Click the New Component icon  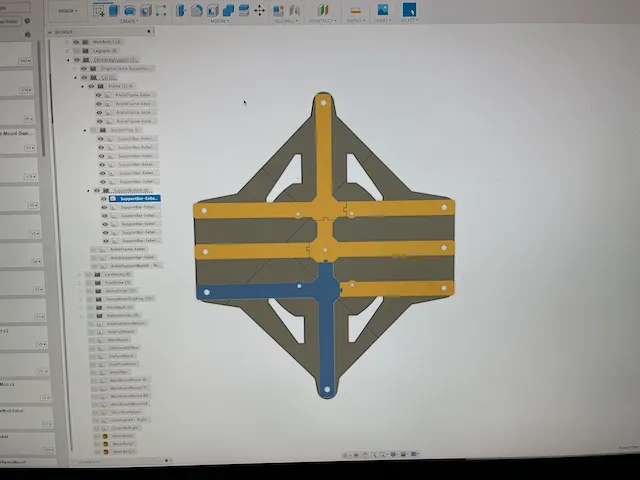278,11
